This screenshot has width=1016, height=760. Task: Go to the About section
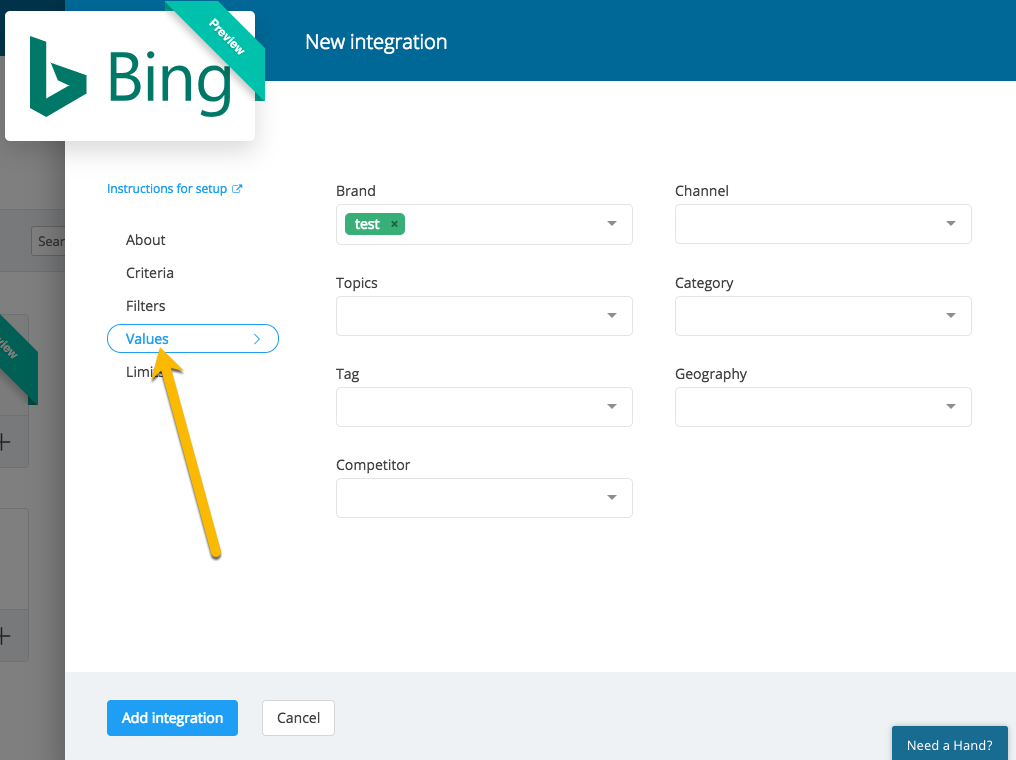coord(146,240)
